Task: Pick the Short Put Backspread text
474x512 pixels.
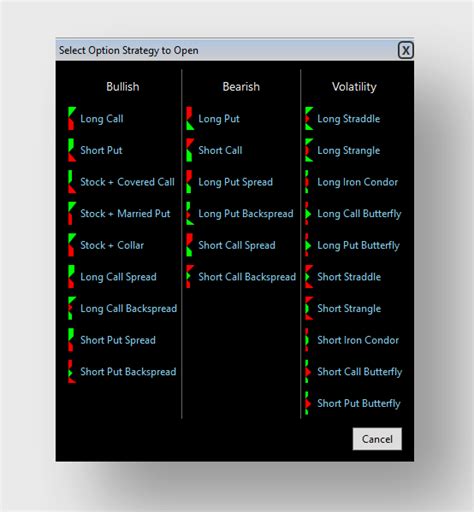Action: pos(128,372)
